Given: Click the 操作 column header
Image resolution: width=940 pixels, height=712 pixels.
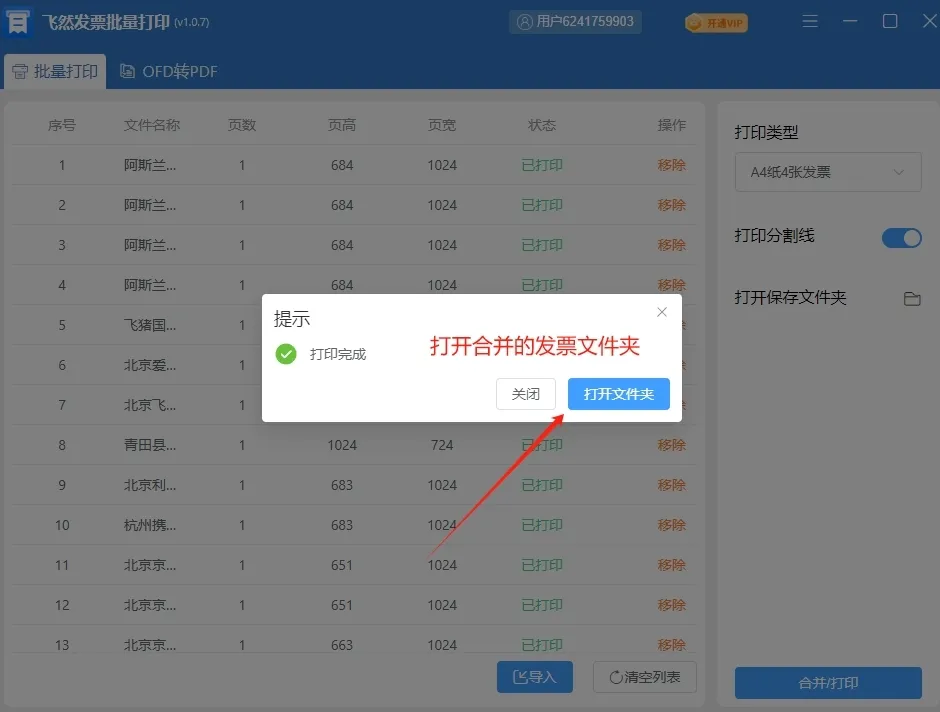Looking at the screenshot, I should click(671, 125).
